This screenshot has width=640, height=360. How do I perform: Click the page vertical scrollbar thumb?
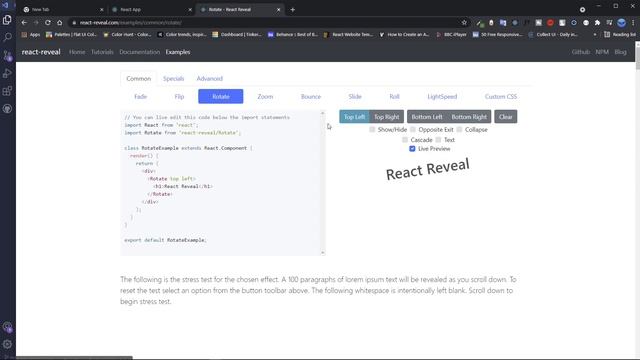click(637, 58)
